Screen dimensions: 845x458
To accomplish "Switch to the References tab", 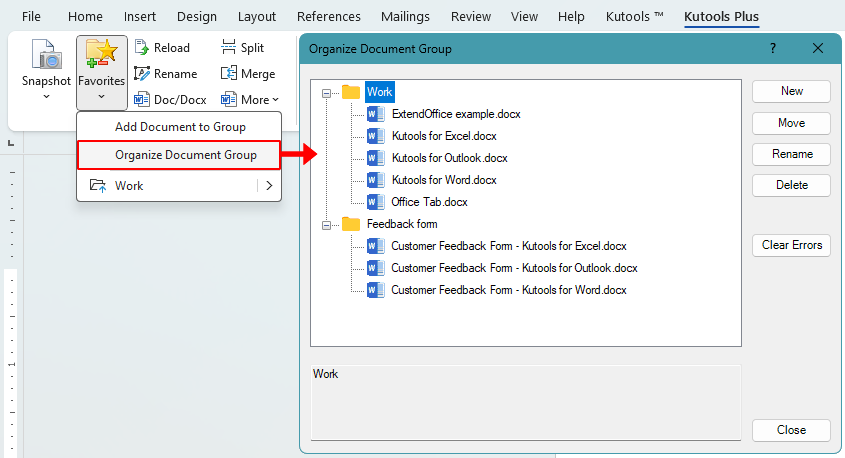I will pos(329,17).
